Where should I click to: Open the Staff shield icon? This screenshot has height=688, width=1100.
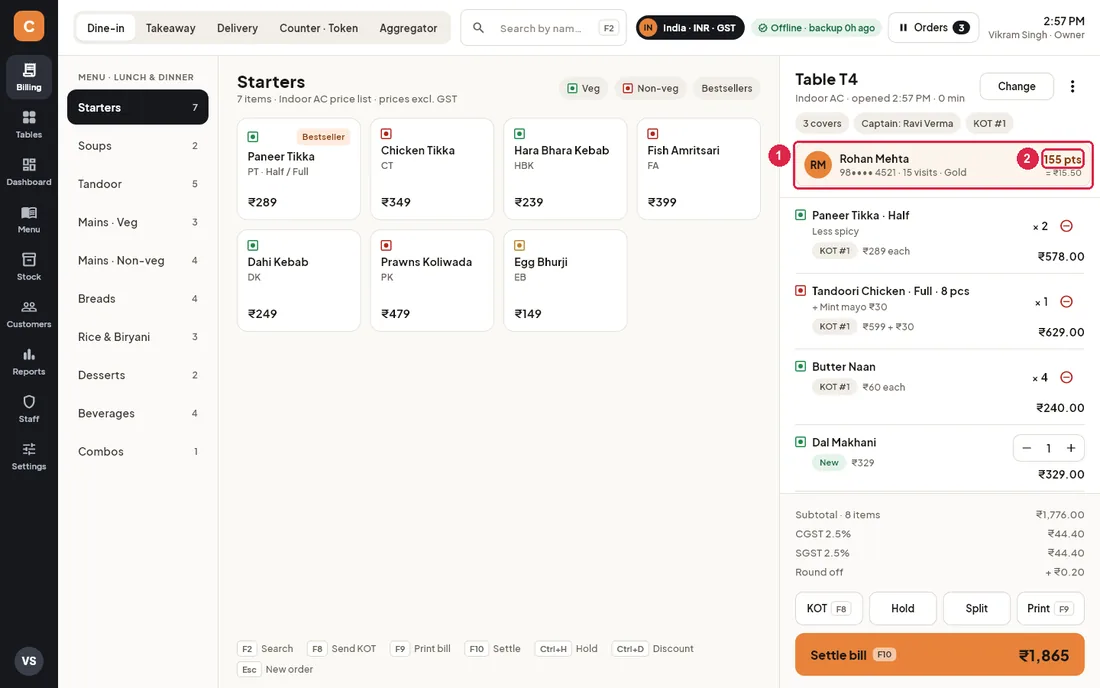[x=29, y=409]
